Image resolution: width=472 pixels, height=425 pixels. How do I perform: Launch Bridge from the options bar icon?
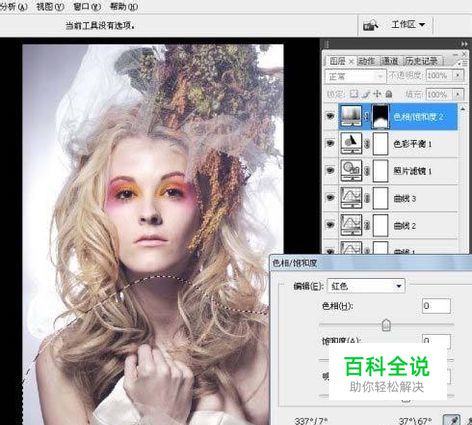coord(371,25)
